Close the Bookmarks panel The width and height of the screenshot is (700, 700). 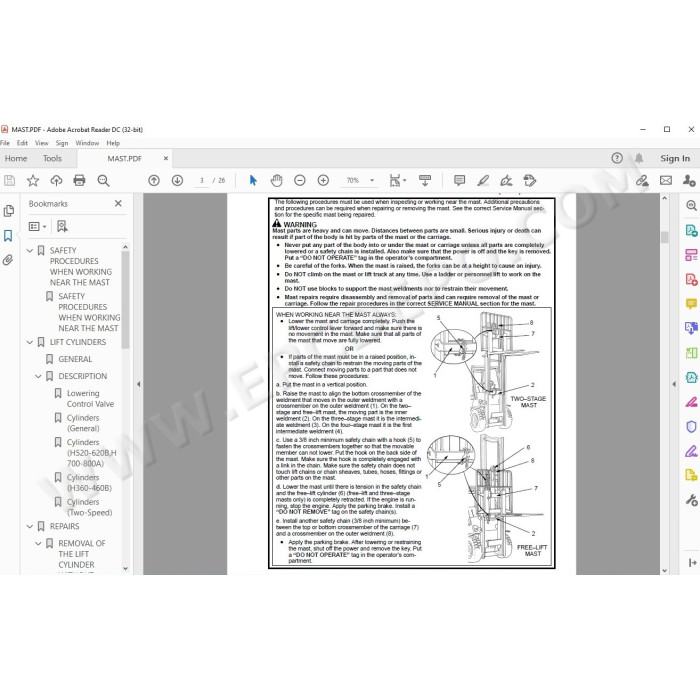click(118, 203)
